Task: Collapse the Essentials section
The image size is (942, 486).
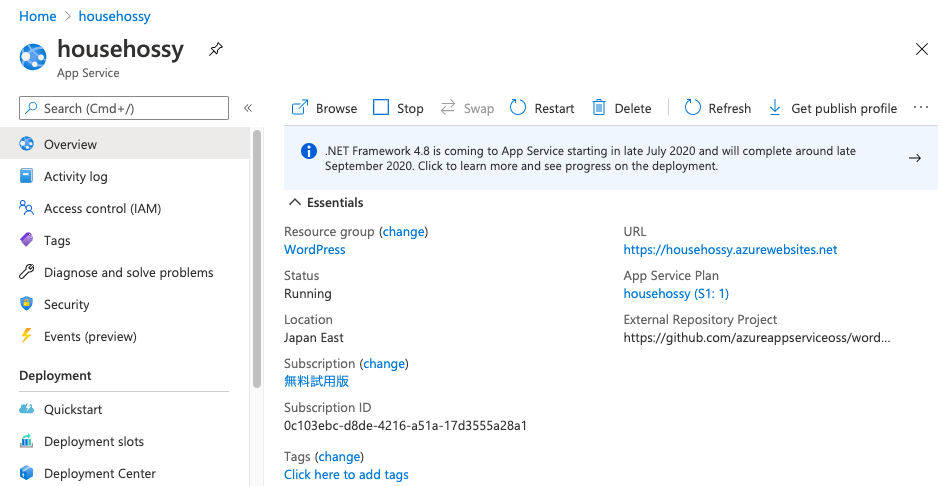Action: tap(294, 202)
